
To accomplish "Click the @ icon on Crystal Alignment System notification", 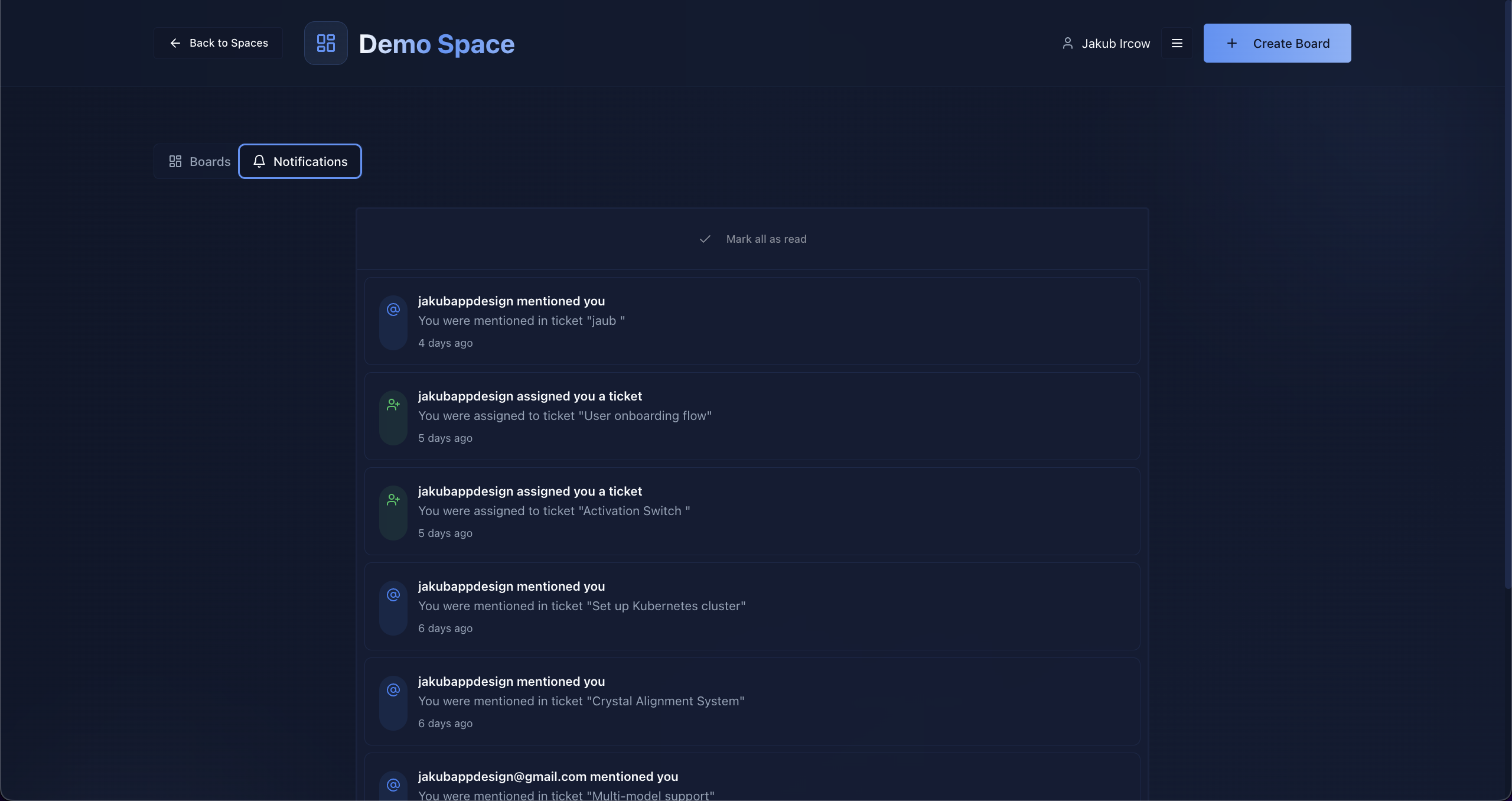I will [393, 690].
